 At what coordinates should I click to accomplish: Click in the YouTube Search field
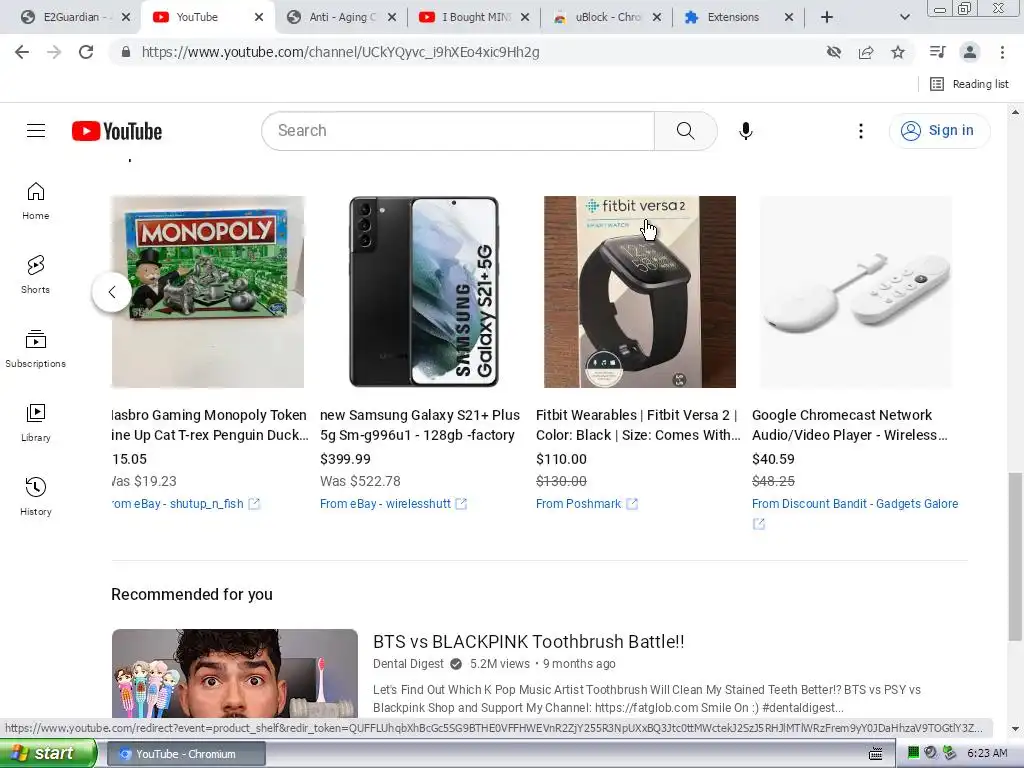tap(457, 131)
